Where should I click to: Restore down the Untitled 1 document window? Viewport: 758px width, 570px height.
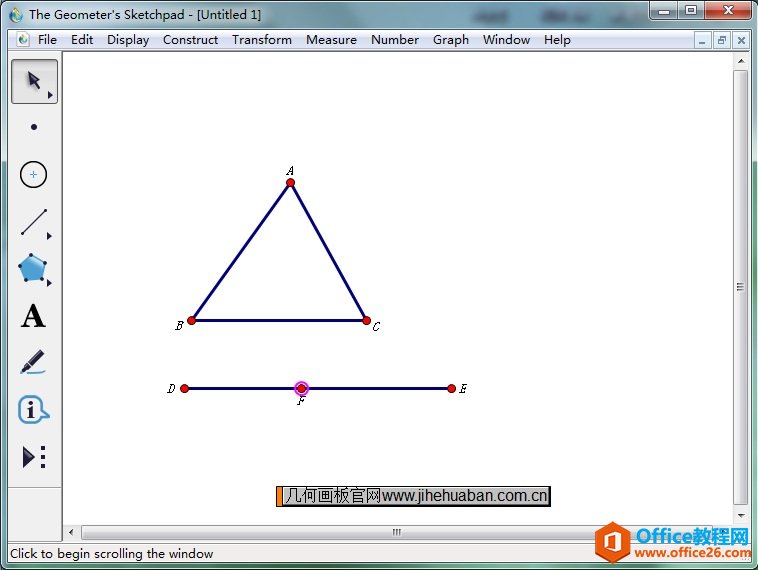[x=722, y=41]
